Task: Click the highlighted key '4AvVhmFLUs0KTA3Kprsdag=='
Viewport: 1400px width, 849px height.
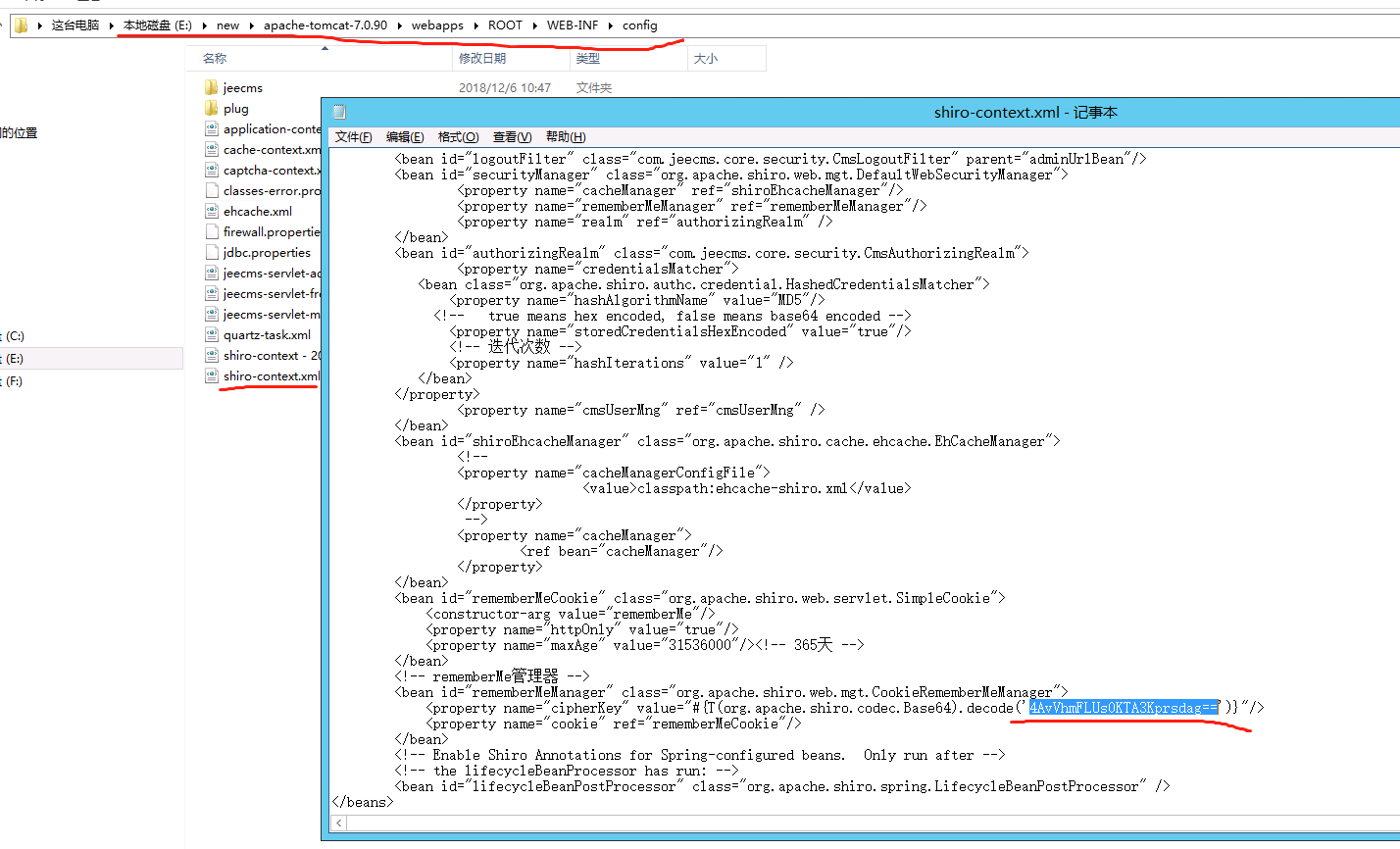Action: [x=1124, y=708]
